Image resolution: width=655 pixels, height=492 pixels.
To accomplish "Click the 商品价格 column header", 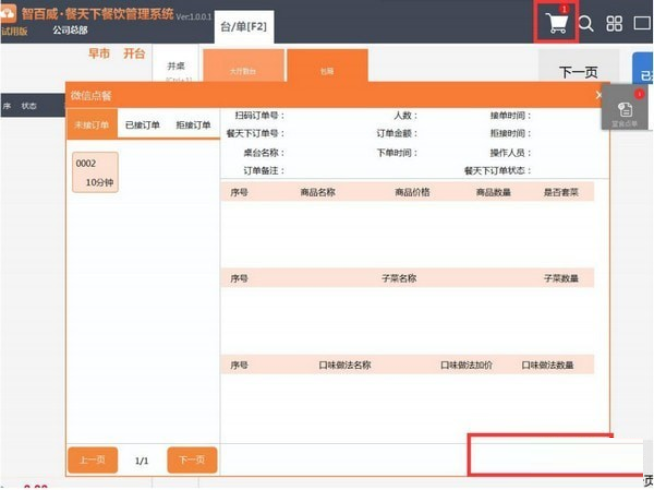I will pyautogui.click(x=412, y=192).
